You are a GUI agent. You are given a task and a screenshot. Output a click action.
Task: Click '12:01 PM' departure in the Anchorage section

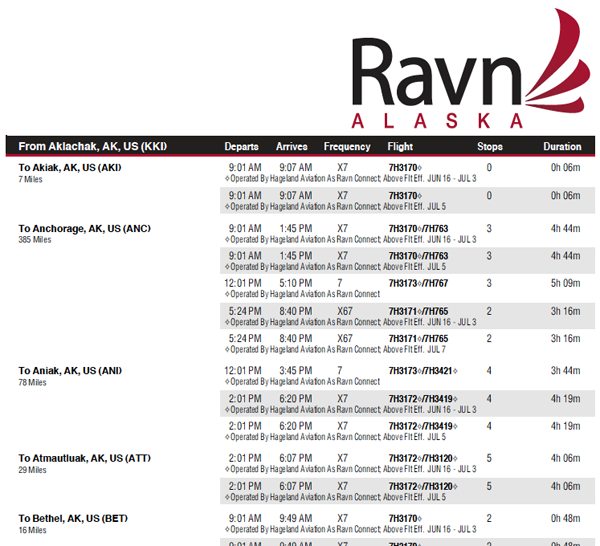click(243, 283)
